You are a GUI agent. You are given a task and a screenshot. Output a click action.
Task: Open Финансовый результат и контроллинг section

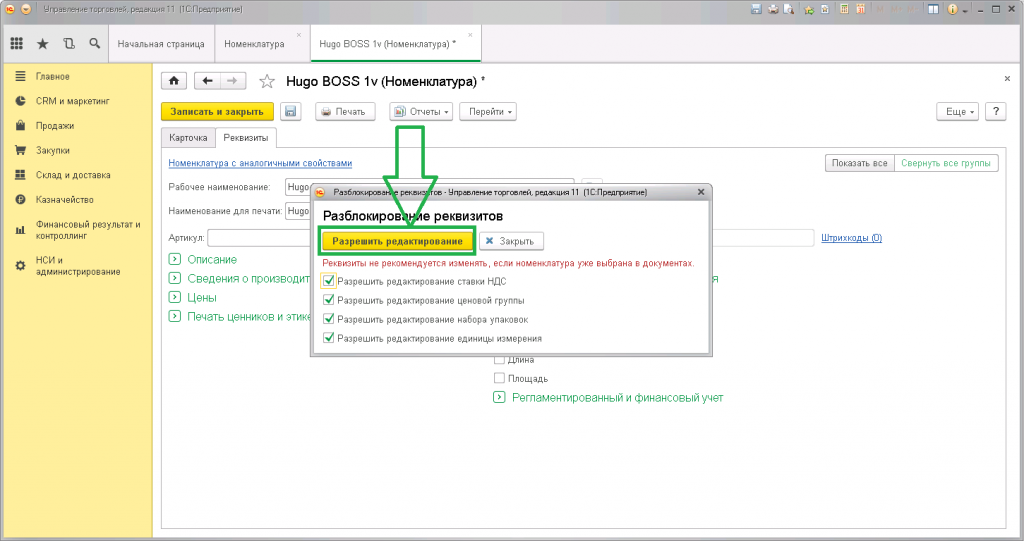(x=88, y=230)
